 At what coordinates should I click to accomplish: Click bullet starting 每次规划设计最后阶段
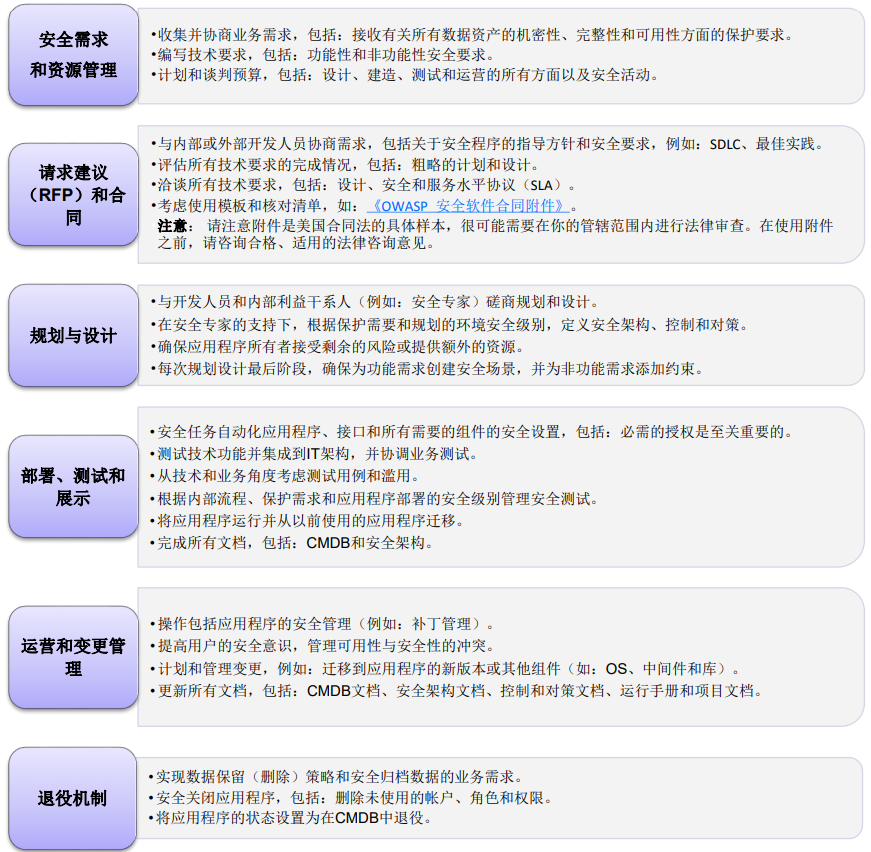click(427, 369)
